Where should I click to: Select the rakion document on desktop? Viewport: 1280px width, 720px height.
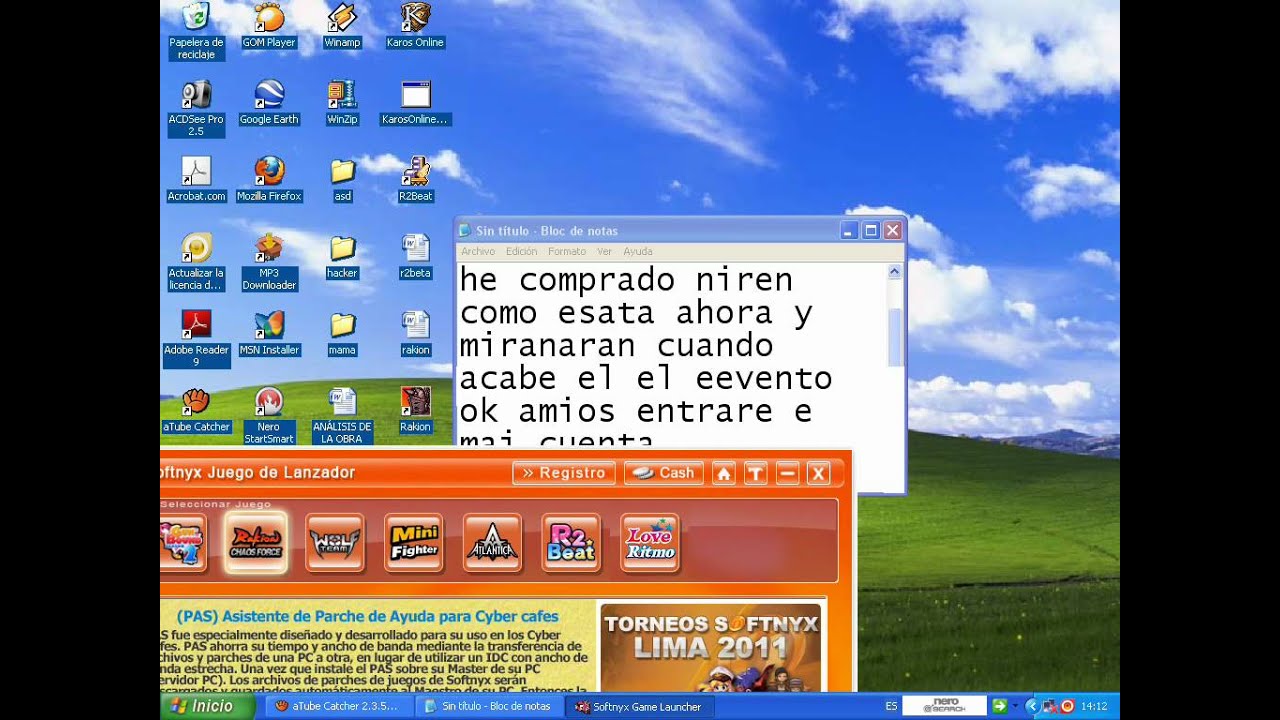(x=415, y=335)
